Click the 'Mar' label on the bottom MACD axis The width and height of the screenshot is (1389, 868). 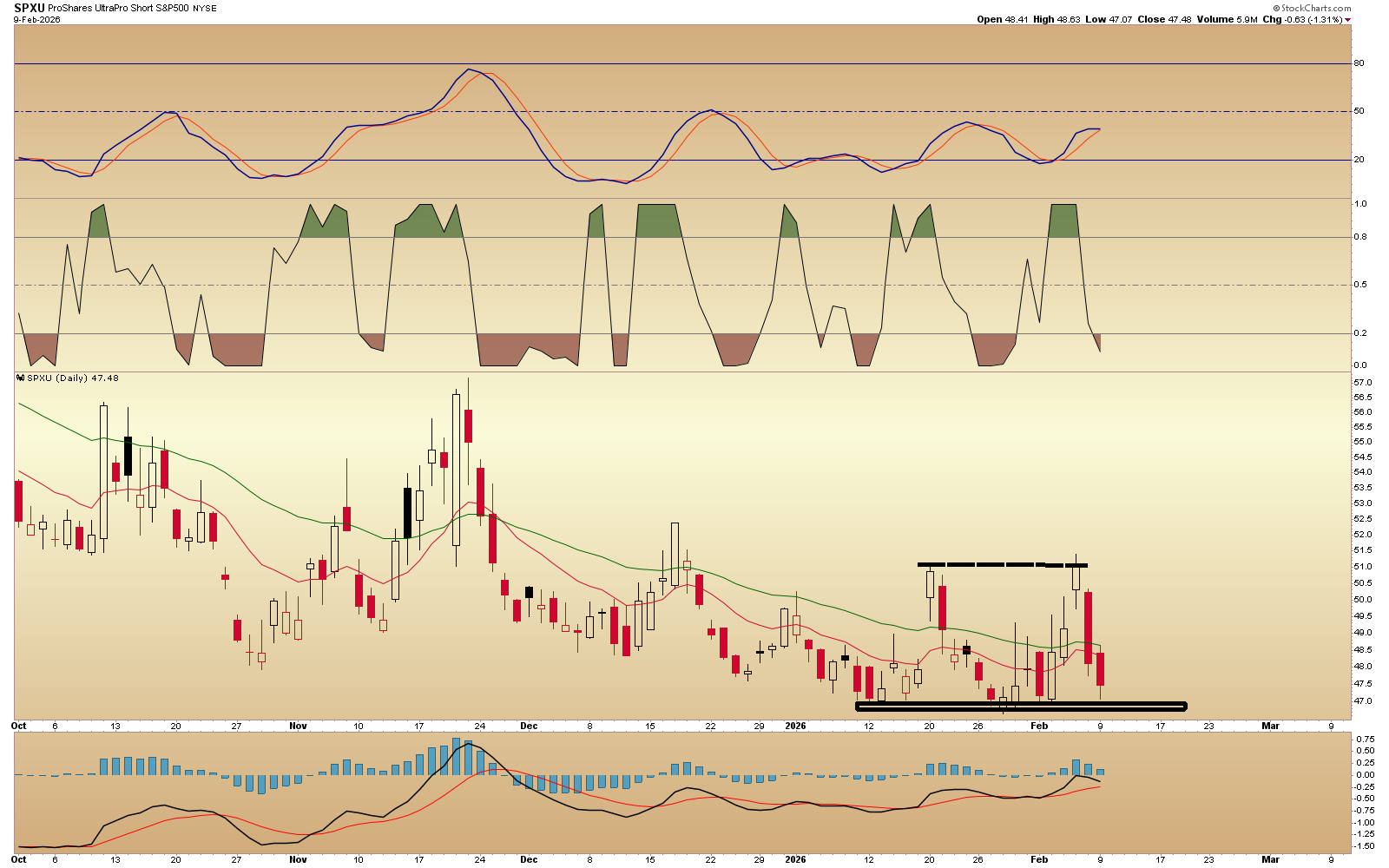click(1270, 859)
